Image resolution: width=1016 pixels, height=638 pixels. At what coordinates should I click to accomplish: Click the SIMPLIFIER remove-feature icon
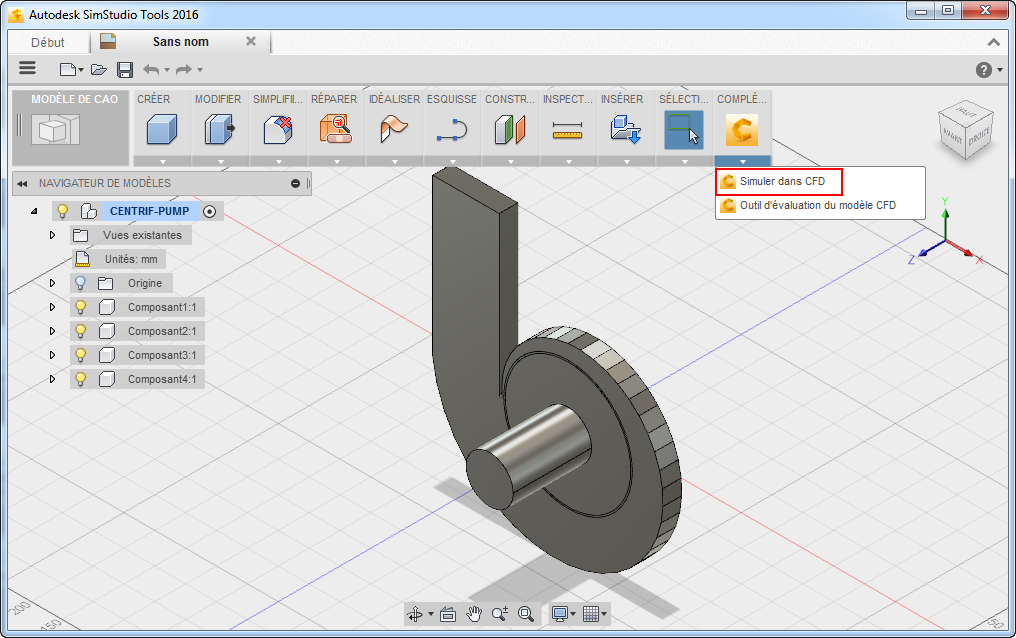click(278, 129)
